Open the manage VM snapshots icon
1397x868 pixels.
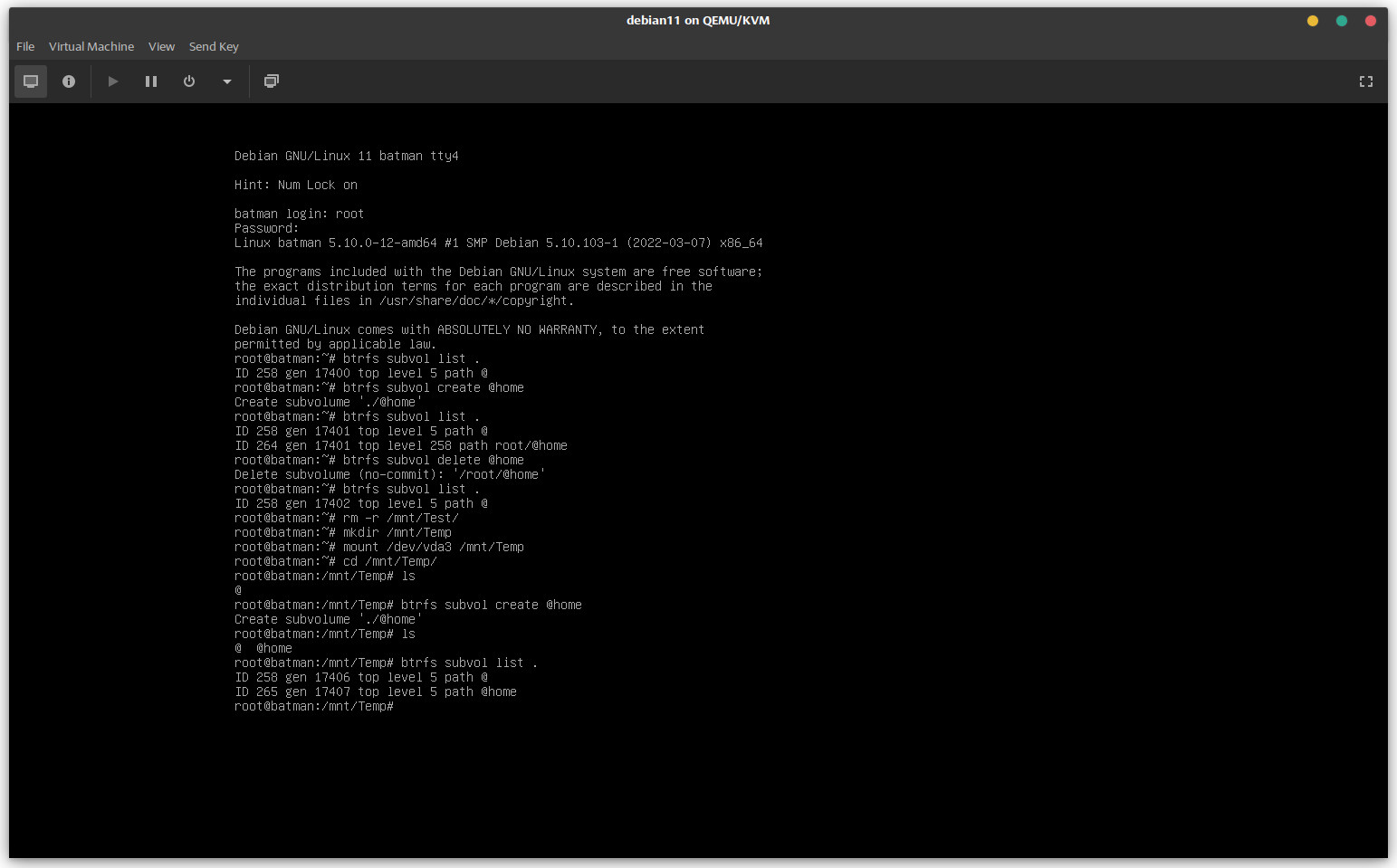271,81
